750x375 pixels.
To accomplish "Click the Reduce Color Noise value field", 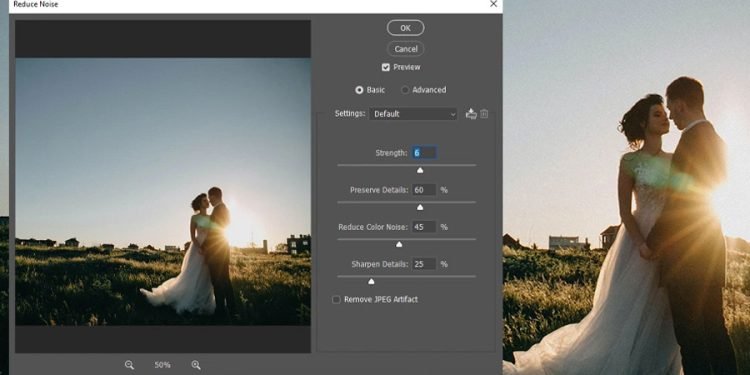I will tap(424, 227).
